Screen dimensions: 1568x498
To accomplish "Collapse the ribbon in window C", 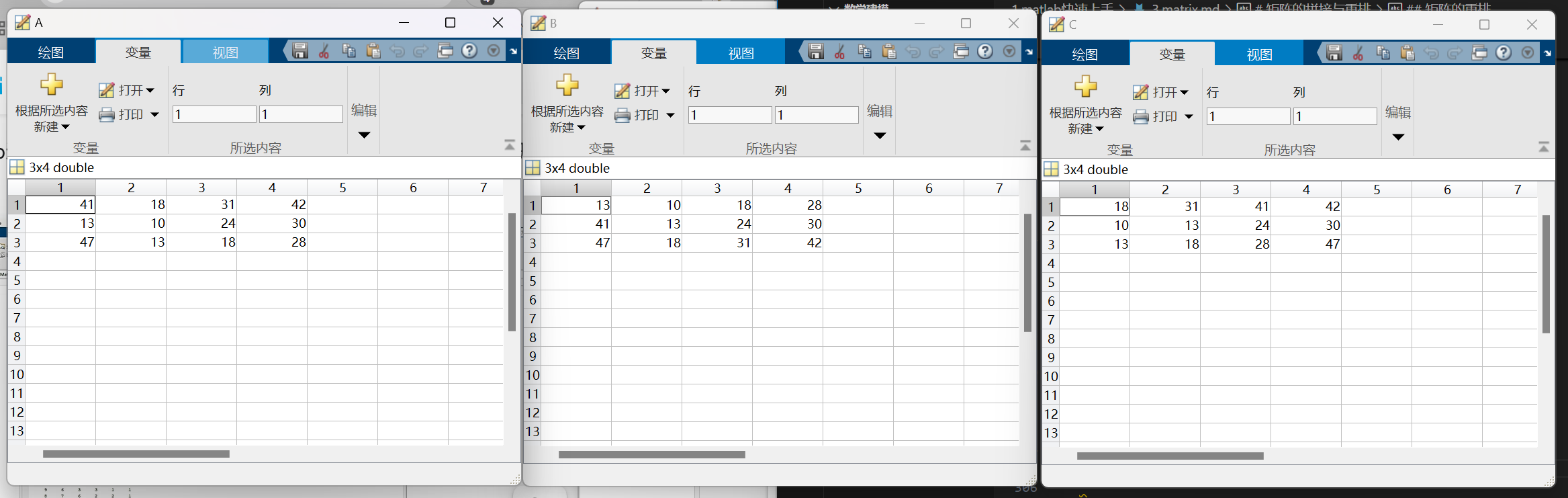I will pyautogui.click(x=1543, y=147).
